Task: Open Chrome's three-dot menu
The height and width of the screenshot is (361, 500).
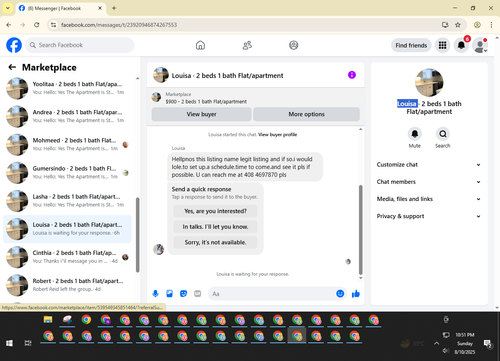Action: click(491, 25)
